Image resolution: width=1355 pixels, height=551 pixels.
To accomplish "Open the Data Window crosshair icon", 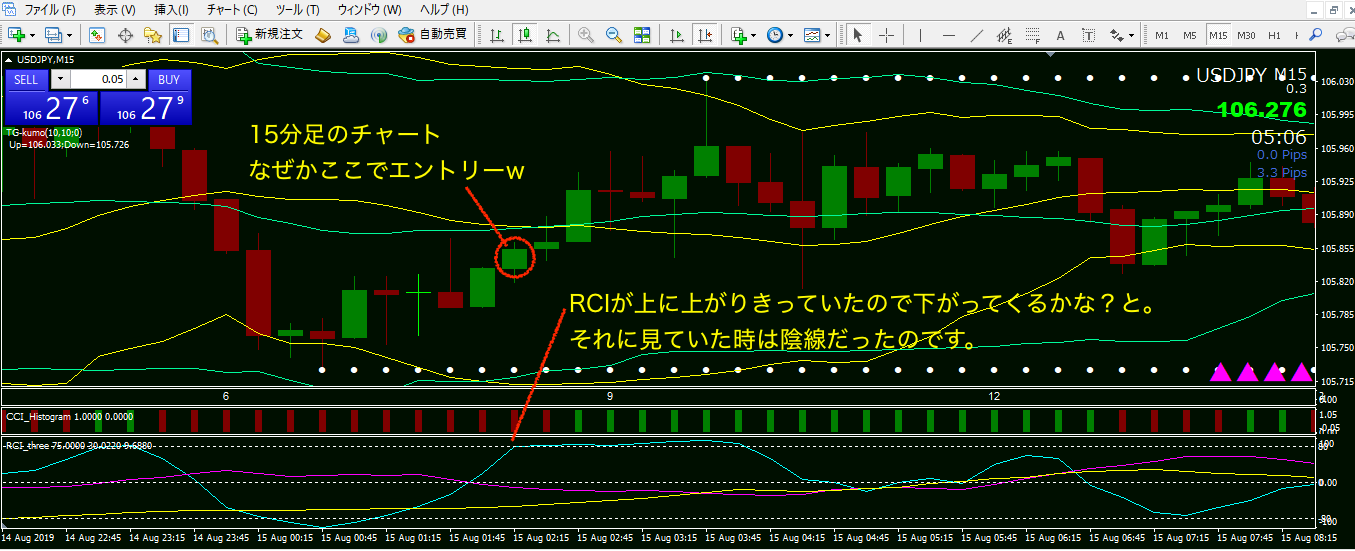I will [x=126, y=35].
